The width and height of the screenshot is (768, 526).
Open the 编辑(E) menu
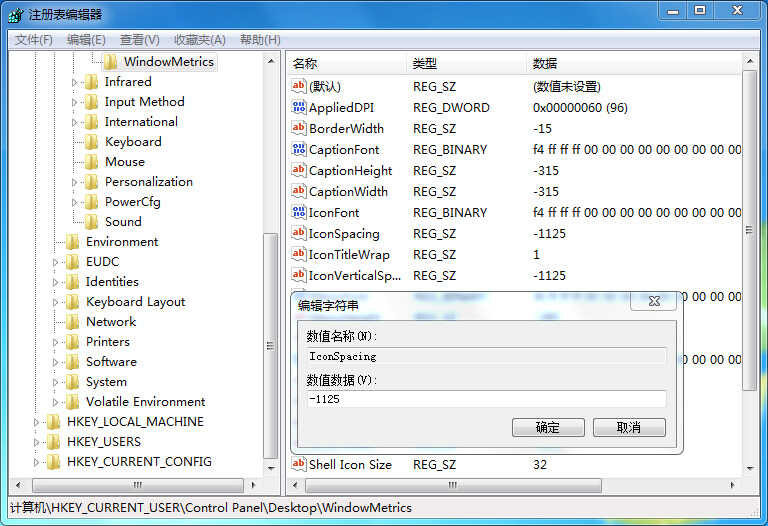click(x=86, y=40)
